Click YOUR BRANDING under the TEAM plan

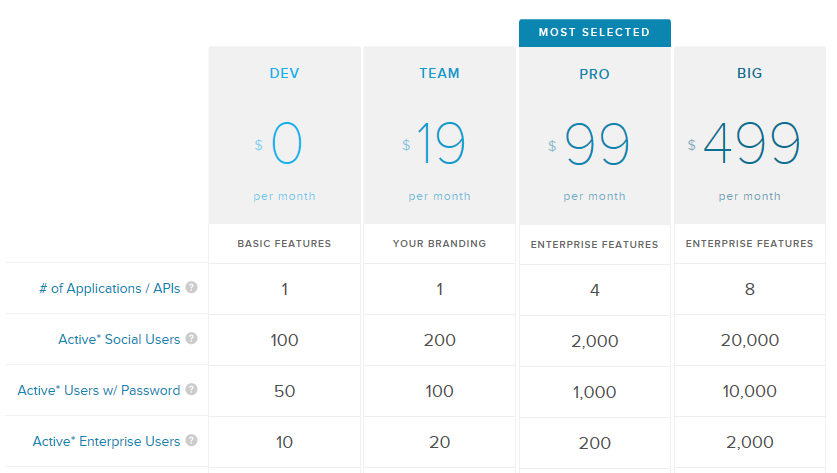[x=439, y=243]
